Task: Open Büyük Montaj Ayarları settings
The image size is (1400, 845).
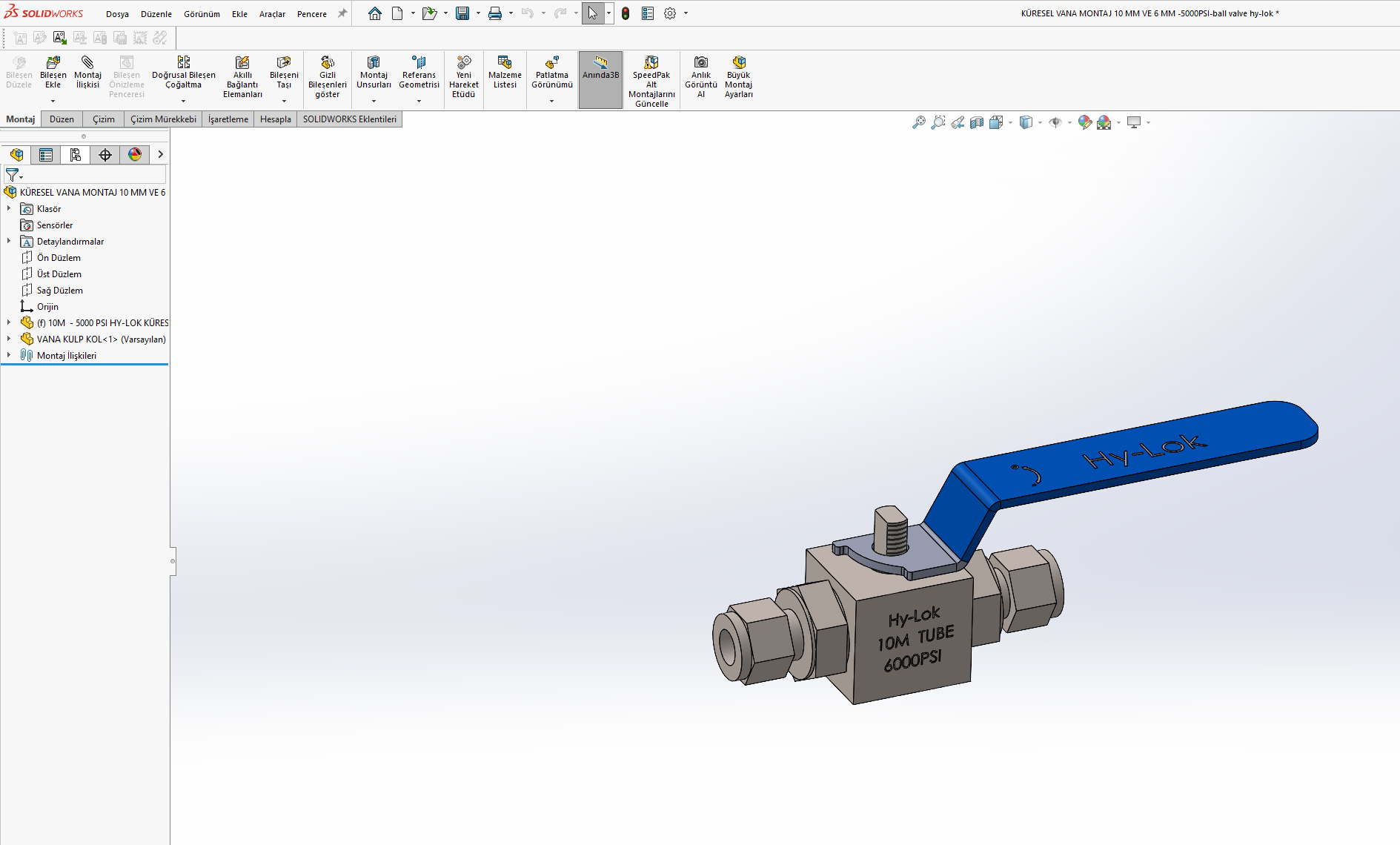Action: click(738, 77)
